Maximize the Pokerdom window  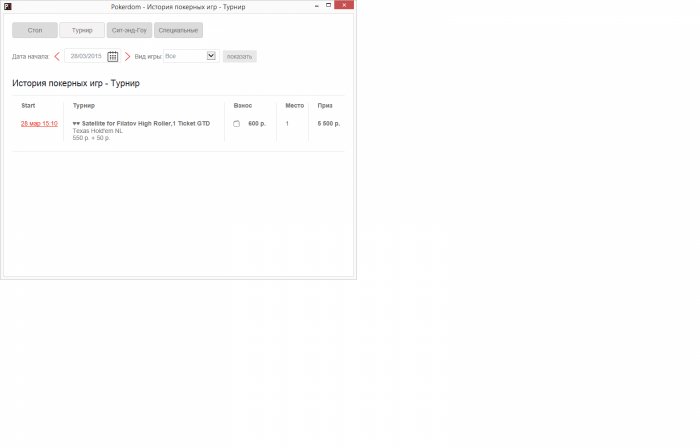coord(328,5)
